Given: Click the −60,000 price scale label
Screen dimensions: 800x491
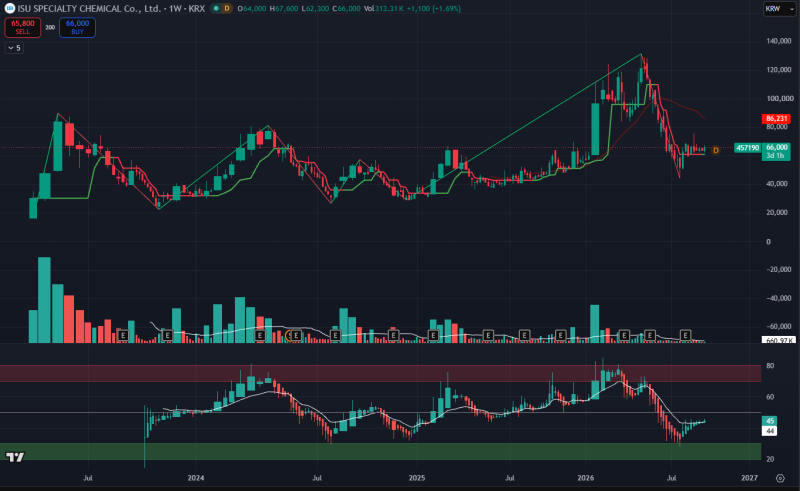Looking at the screenshot, I should [779, 326].
